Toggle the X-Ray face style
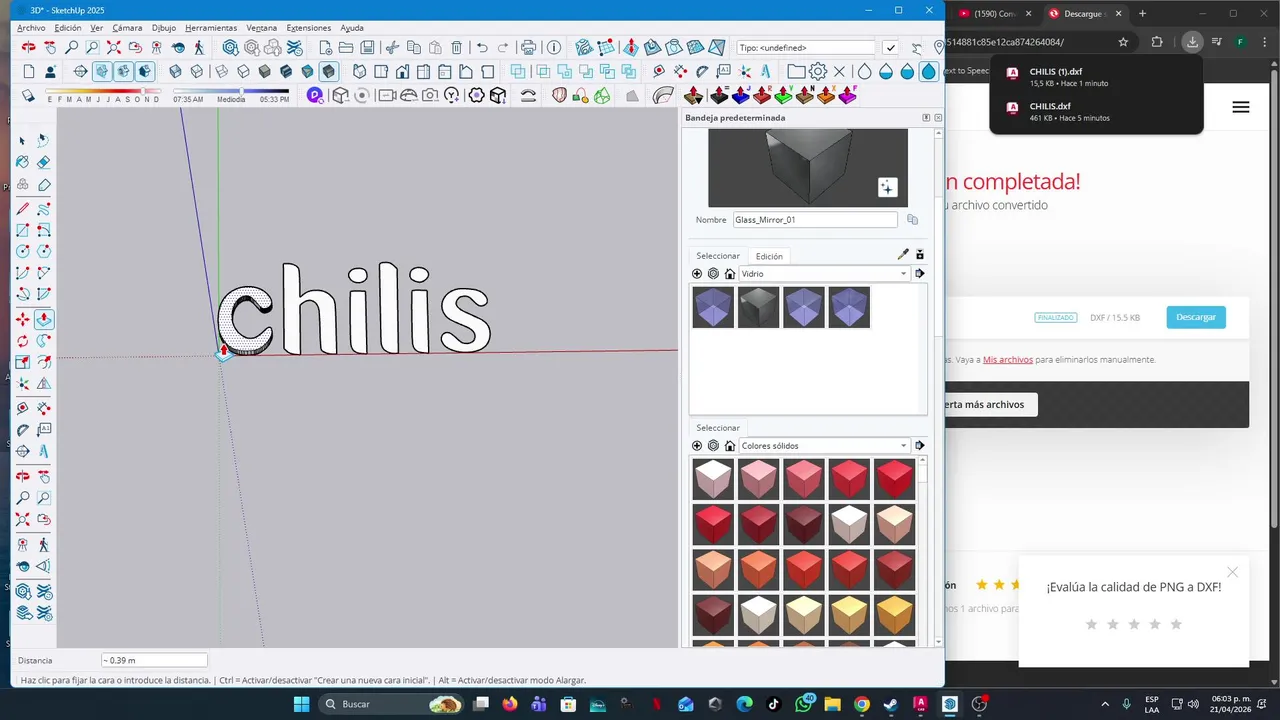Screen dimensions: 1280x720 (x=175, y=71)
